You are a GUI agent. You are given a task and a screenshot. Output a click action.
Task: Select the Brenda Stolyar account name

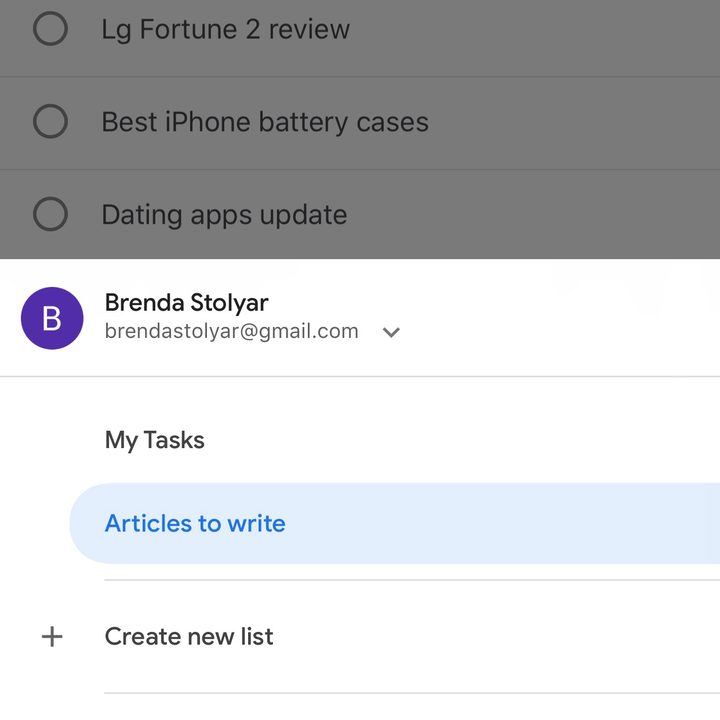click(x=186, y=303)
